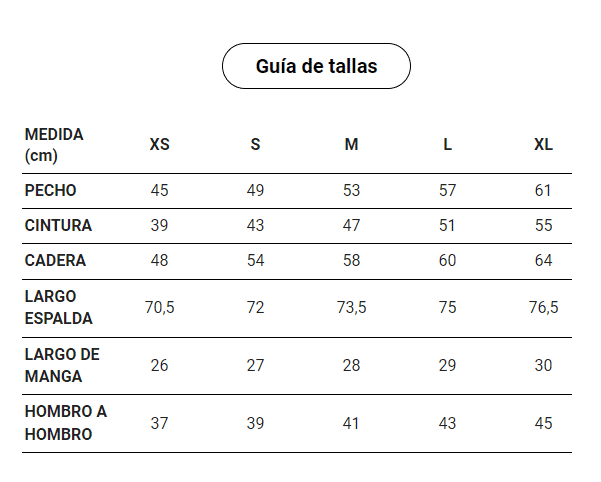
Task: Click the Guía de tallas button
Action: pyautogui.click(x=316, y=66)
